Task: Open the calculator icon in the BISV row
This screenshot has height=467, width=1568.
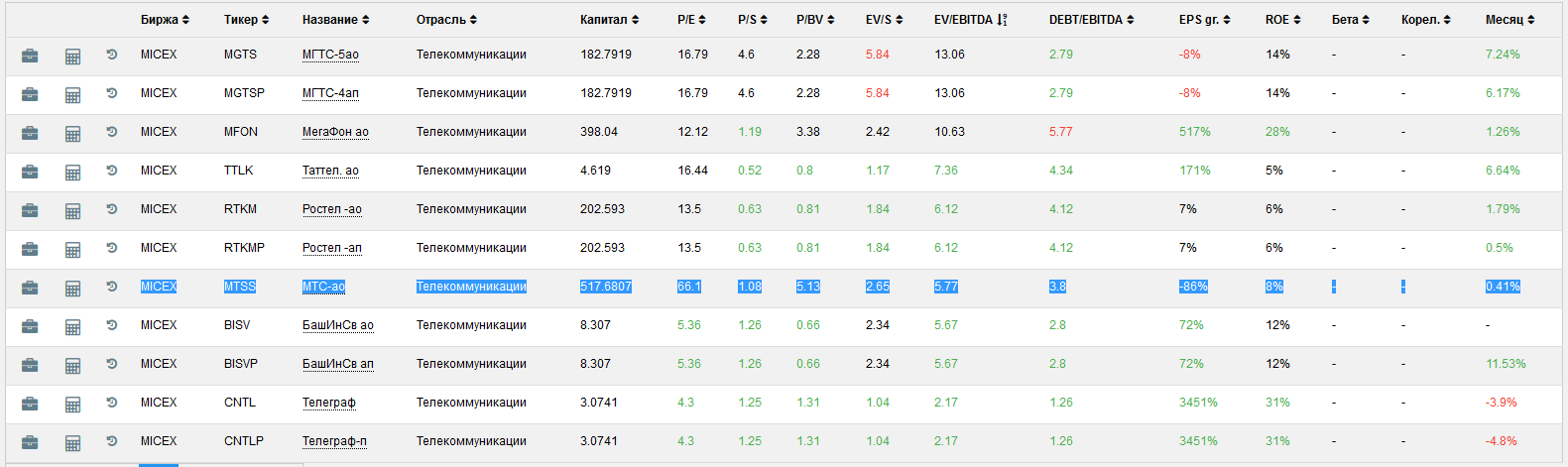Action: point(72,326)
